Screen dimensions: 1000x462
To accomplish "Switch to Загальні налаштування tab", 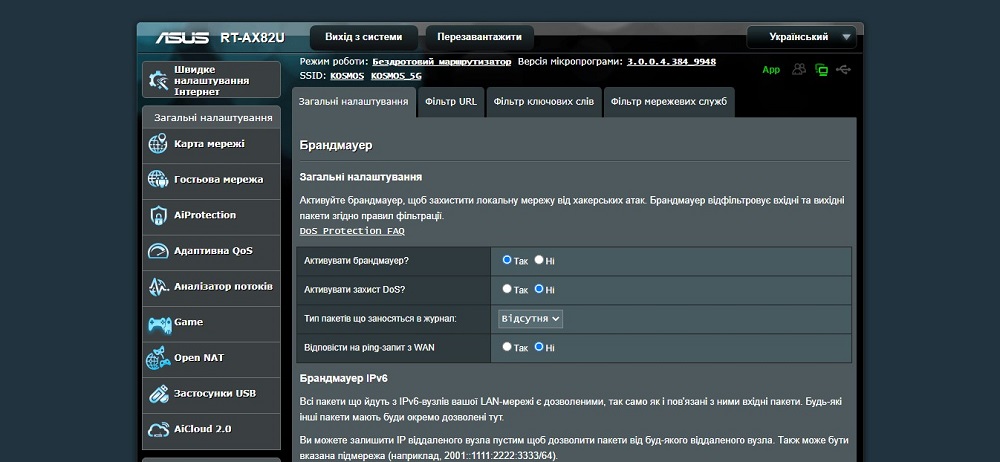I will tap(353, 102).
